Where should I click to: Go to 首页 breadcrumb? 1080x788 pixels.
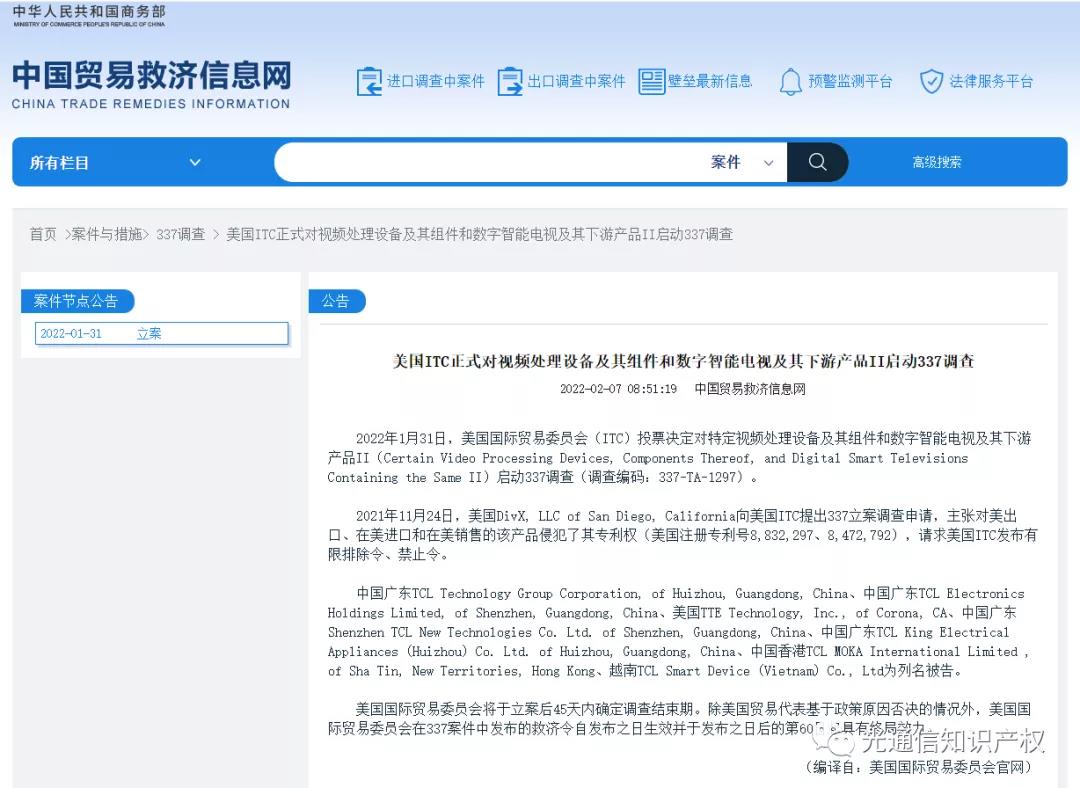[x=43, y=234]
